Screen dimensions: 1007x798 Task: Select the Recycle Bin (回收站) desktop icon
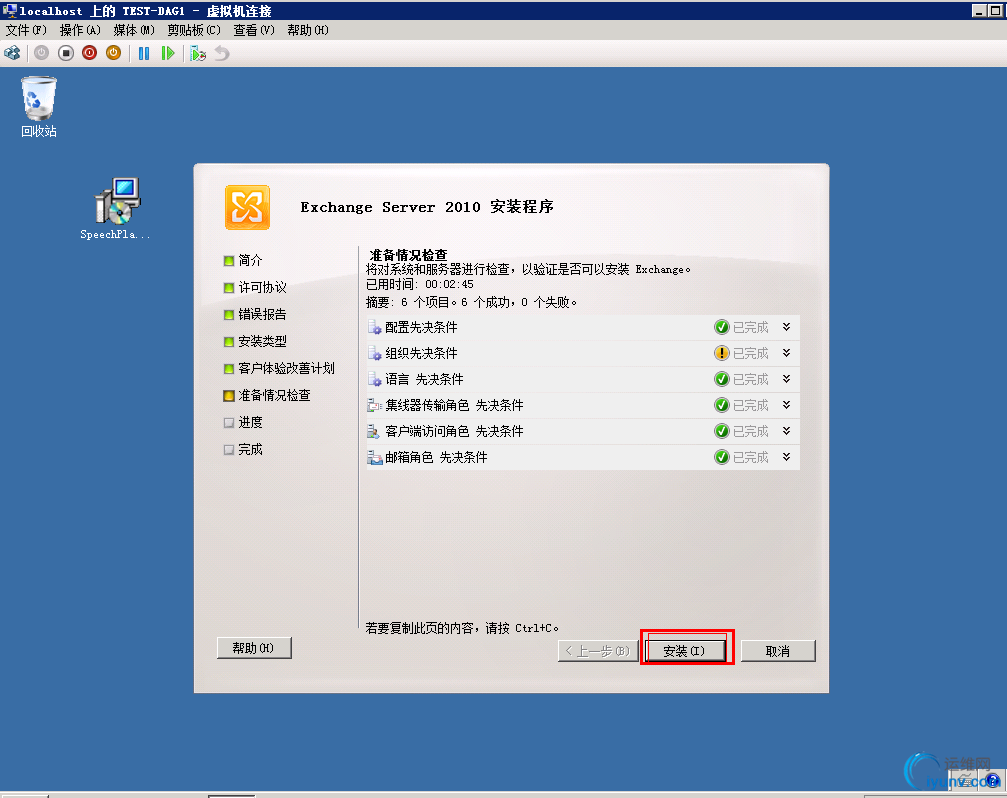coord(39,107)
